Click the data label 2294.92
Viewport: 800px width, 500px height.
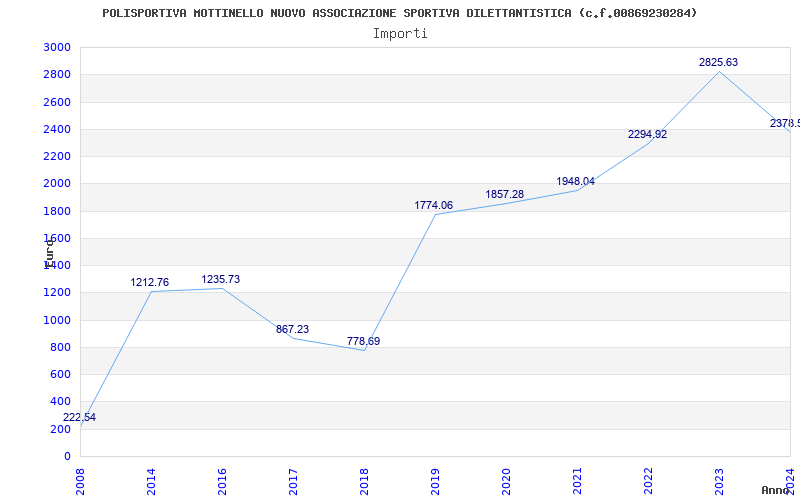(x=647, y=134)
